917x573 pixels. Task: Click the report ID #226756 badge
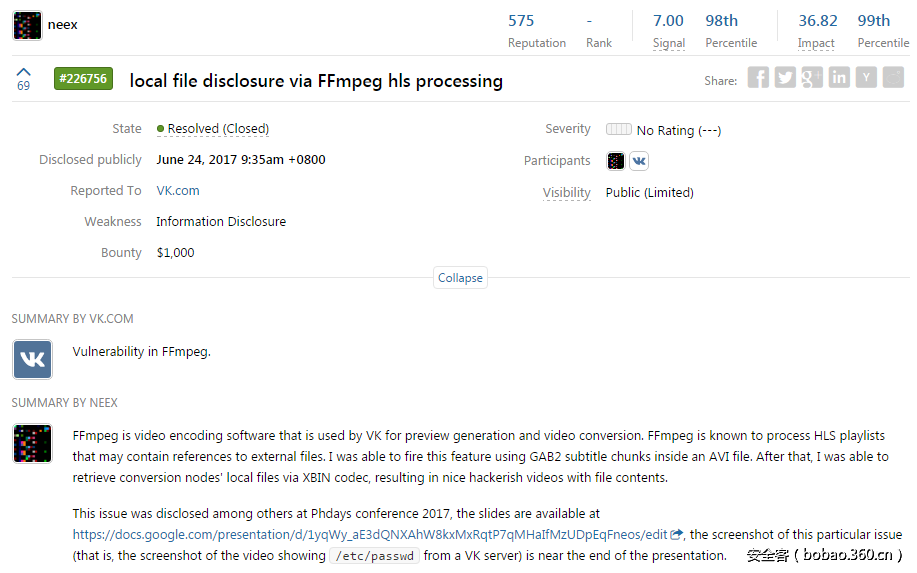[x=83, y=79]
